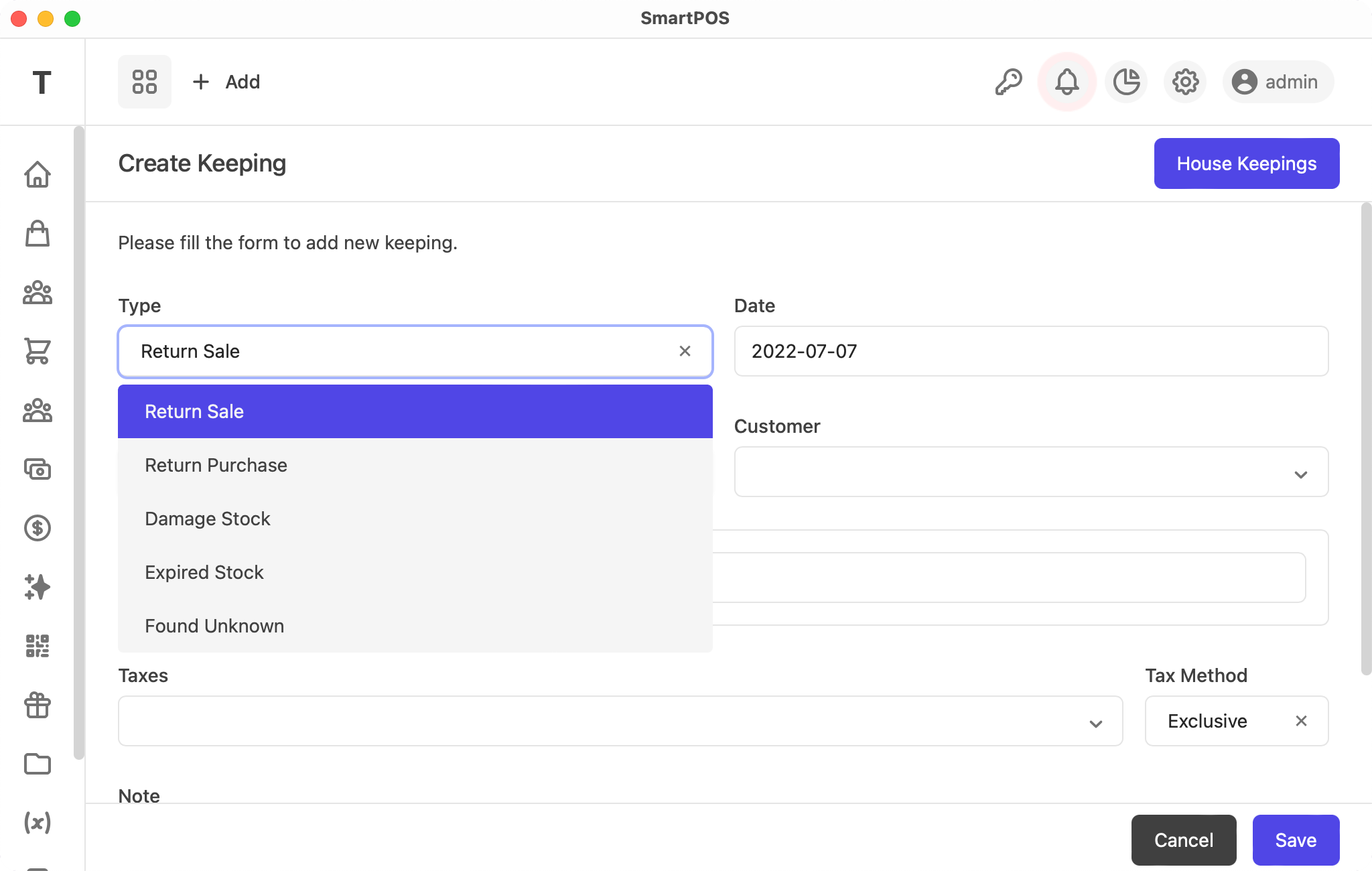Pick Expired Stock from the list

coord(204,572)
